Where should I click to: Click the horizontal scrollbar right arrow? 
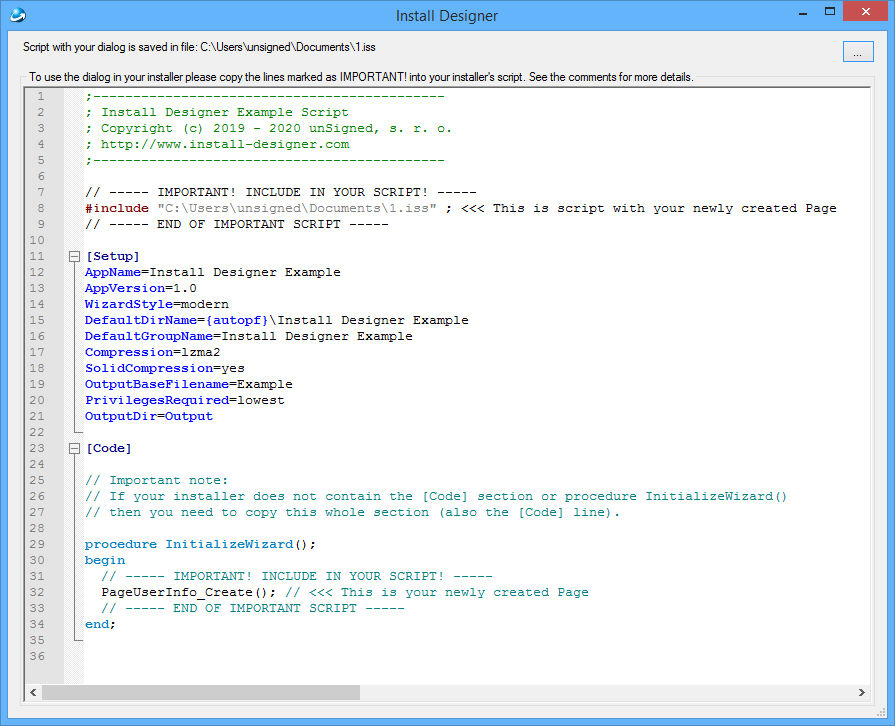click(x=861, y=692)
